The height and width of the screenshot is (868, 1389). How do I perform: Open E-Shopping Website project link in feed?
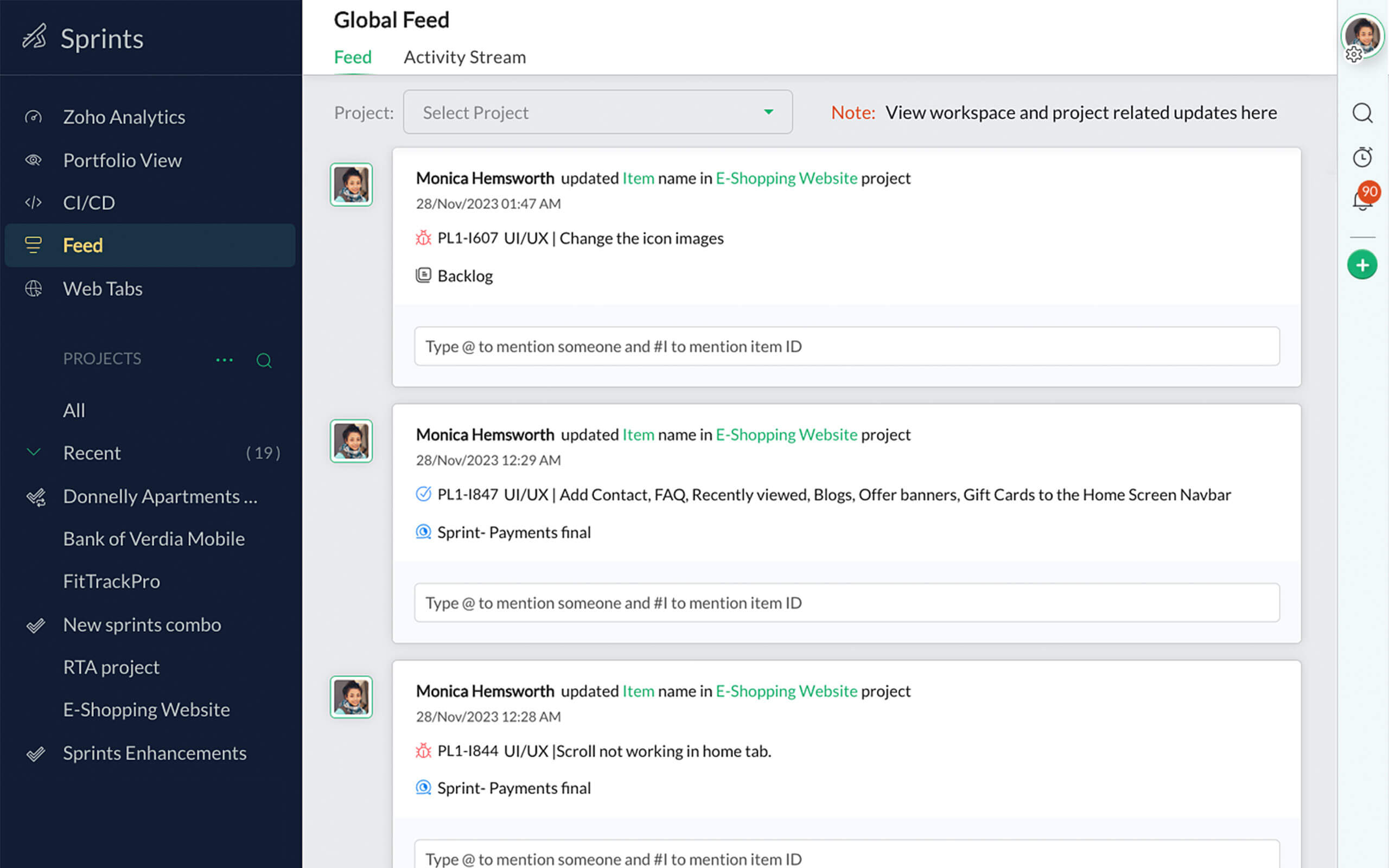786,178
